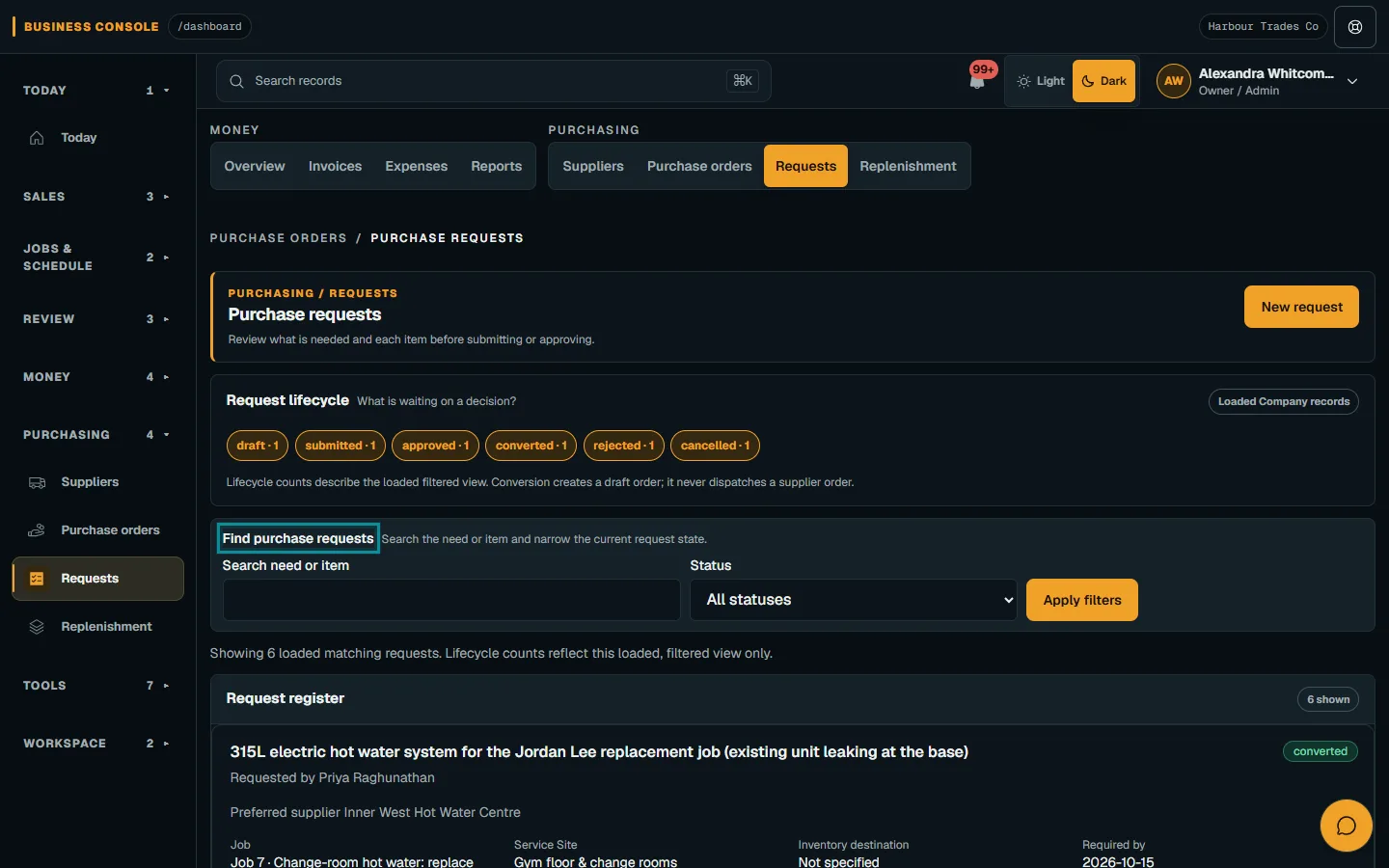Click the Replenishment layers icon in sidebar
The width and height of the screenshot is (1389, 868).
click(37, 627)
